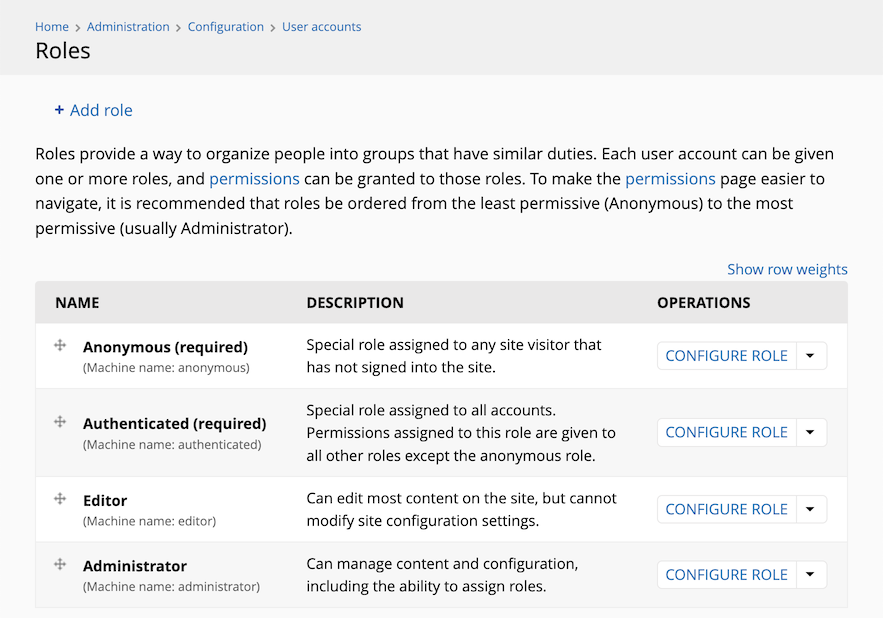Screen dimensions: 883x618
Task: Configure the Authenticated role
Action: click(726, 433)
